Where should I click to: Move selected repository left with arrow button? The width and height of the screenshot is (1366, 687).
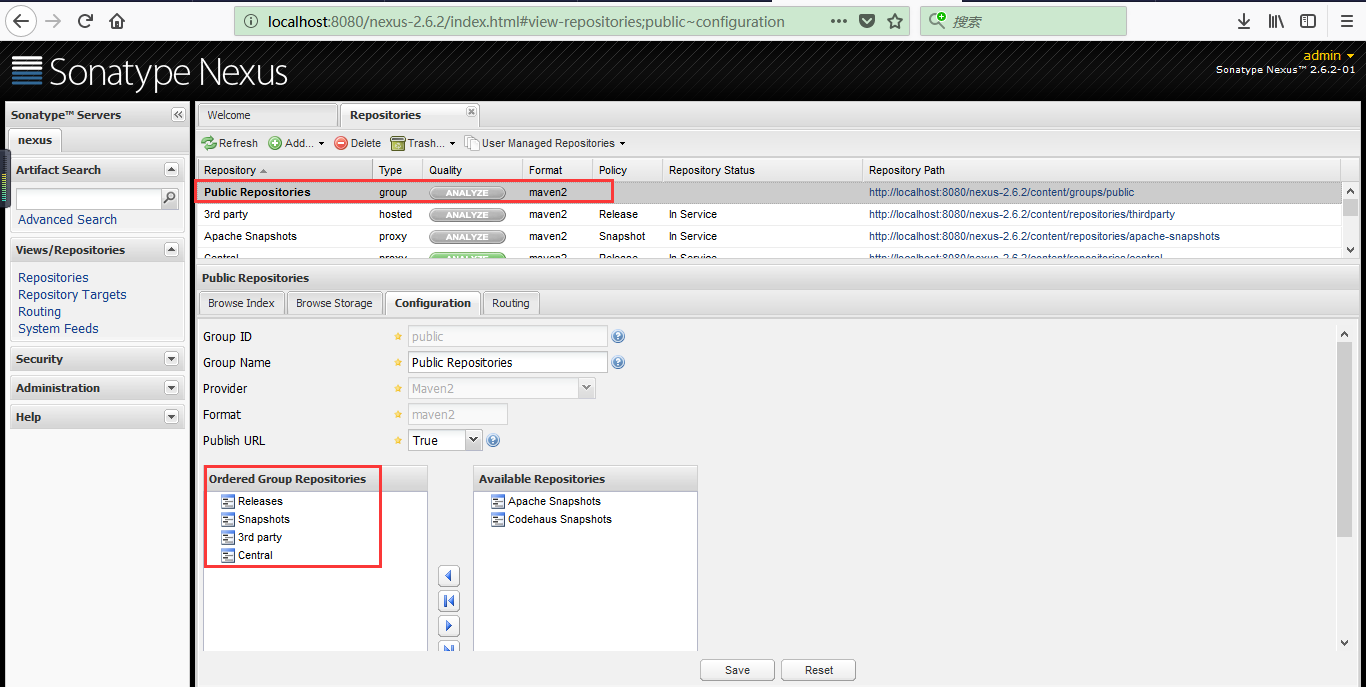449,576
